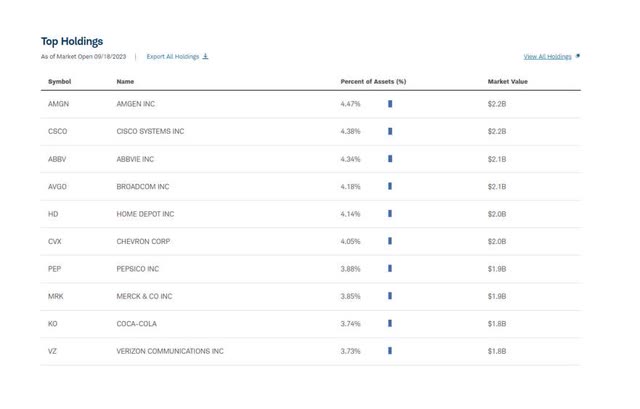Screen dimensions: 640x409
Task: Select the AMGN symbol cell
Action: pyautogui.click(x=58, y=104)
